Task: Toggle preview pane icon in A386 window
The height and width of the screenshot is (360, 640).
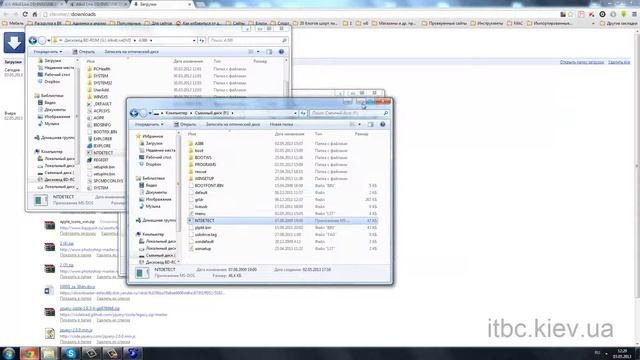Action: click(x=269, y=52)
